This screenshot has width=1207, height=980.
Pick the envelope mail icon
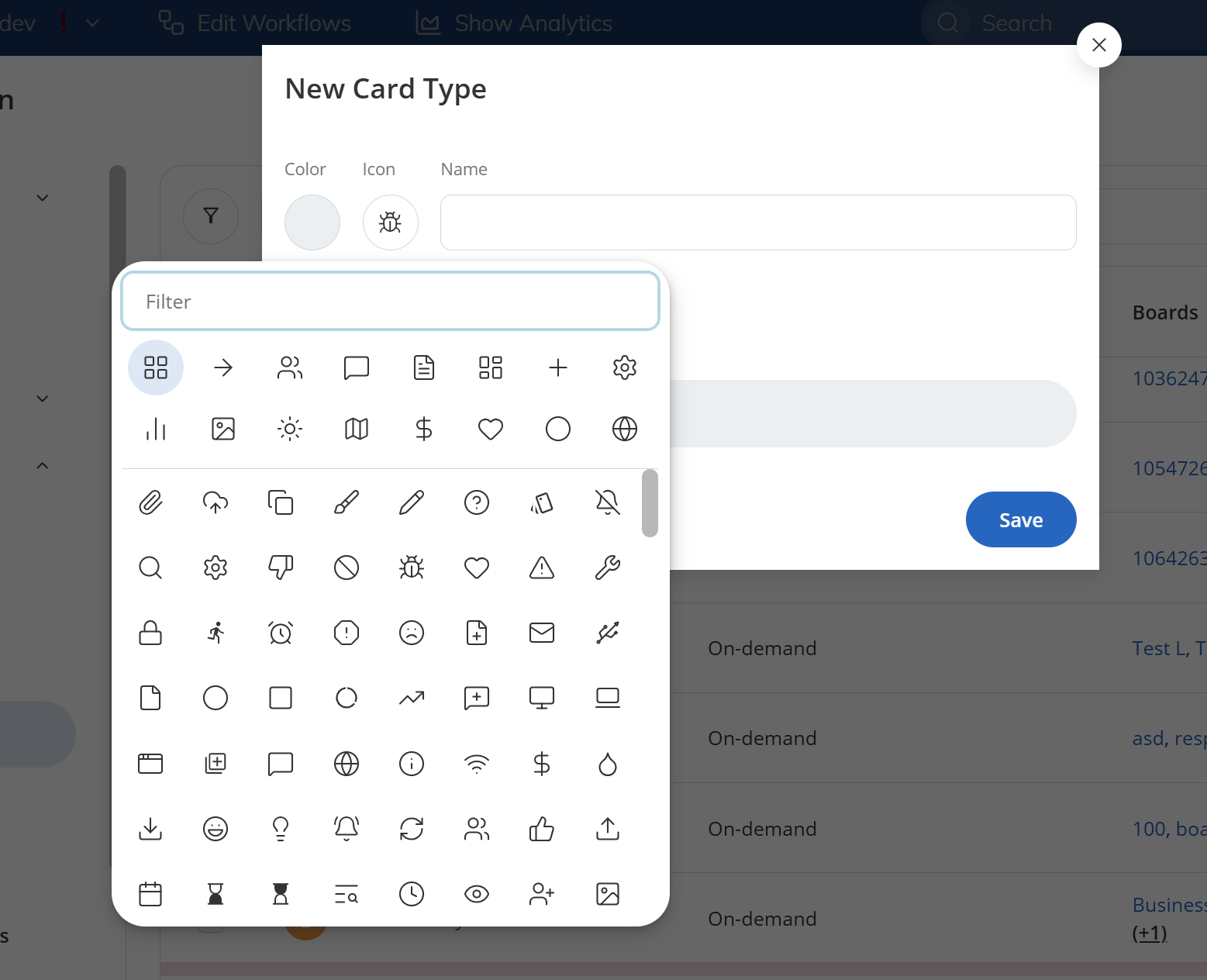click(x=542, y=633)
